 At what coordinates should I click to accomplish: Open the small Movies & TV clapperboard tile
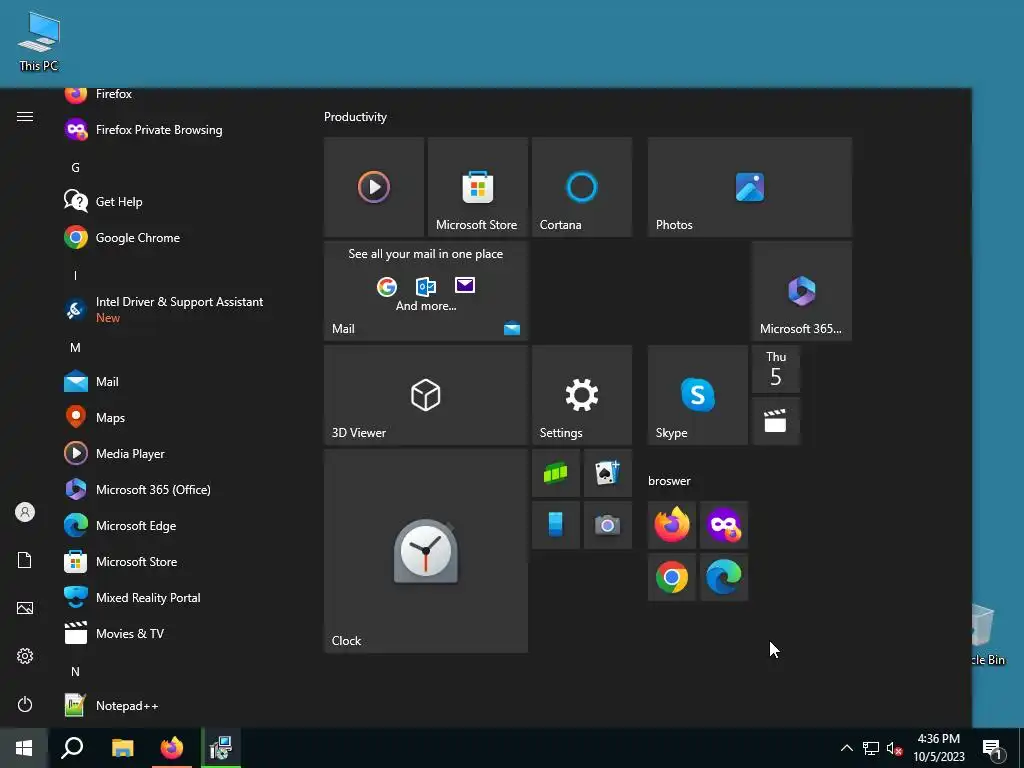776,421
